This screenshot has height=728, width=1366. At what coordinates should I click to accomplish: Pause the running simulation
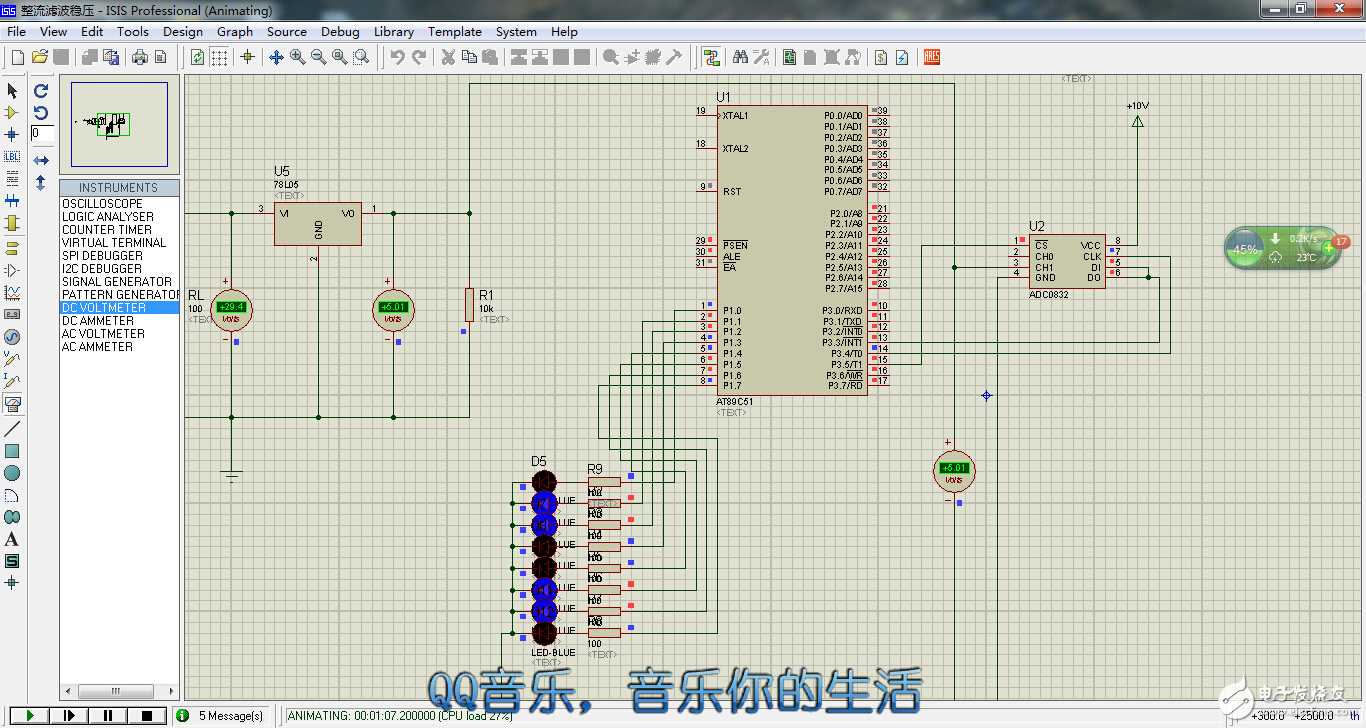tap(108, 715)
